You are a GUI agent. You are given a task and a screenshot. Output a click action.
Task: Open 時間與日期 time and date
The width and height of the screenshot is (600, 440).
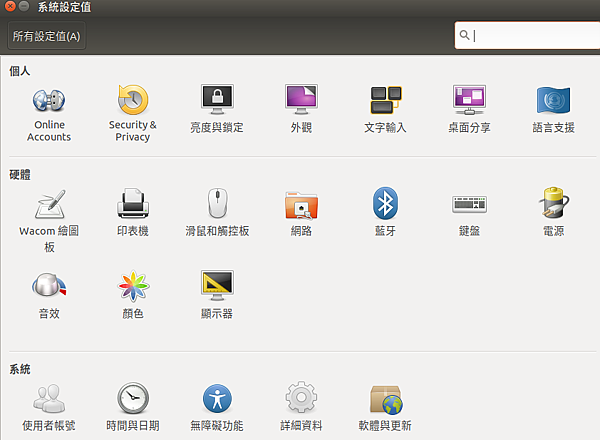[x=133, y=407]
